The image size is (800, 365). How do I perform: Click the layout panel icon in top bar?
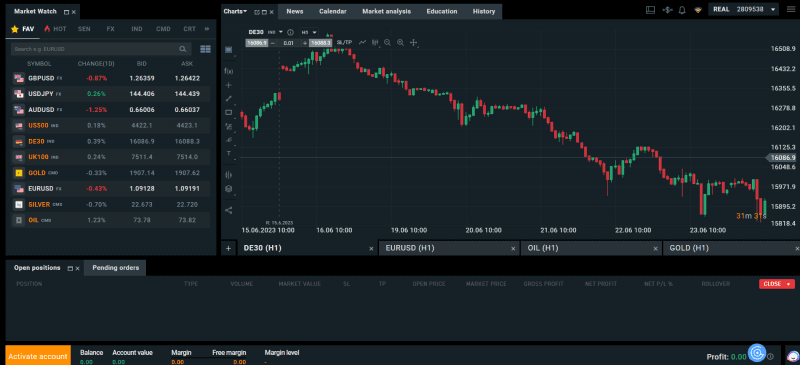(650, 10)
